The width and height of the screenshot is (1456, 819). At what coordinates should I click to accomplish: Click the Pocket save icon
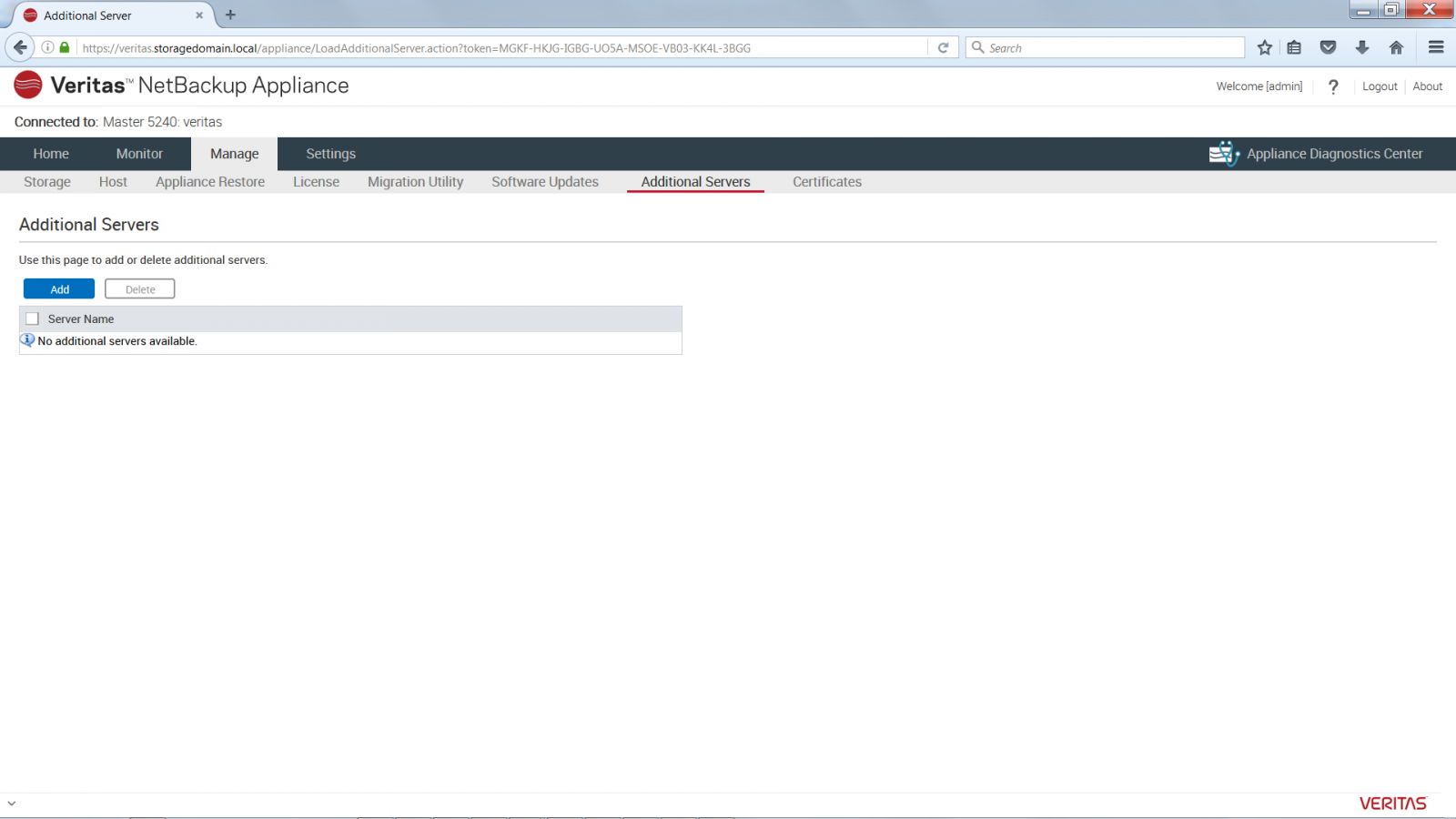1328,47
